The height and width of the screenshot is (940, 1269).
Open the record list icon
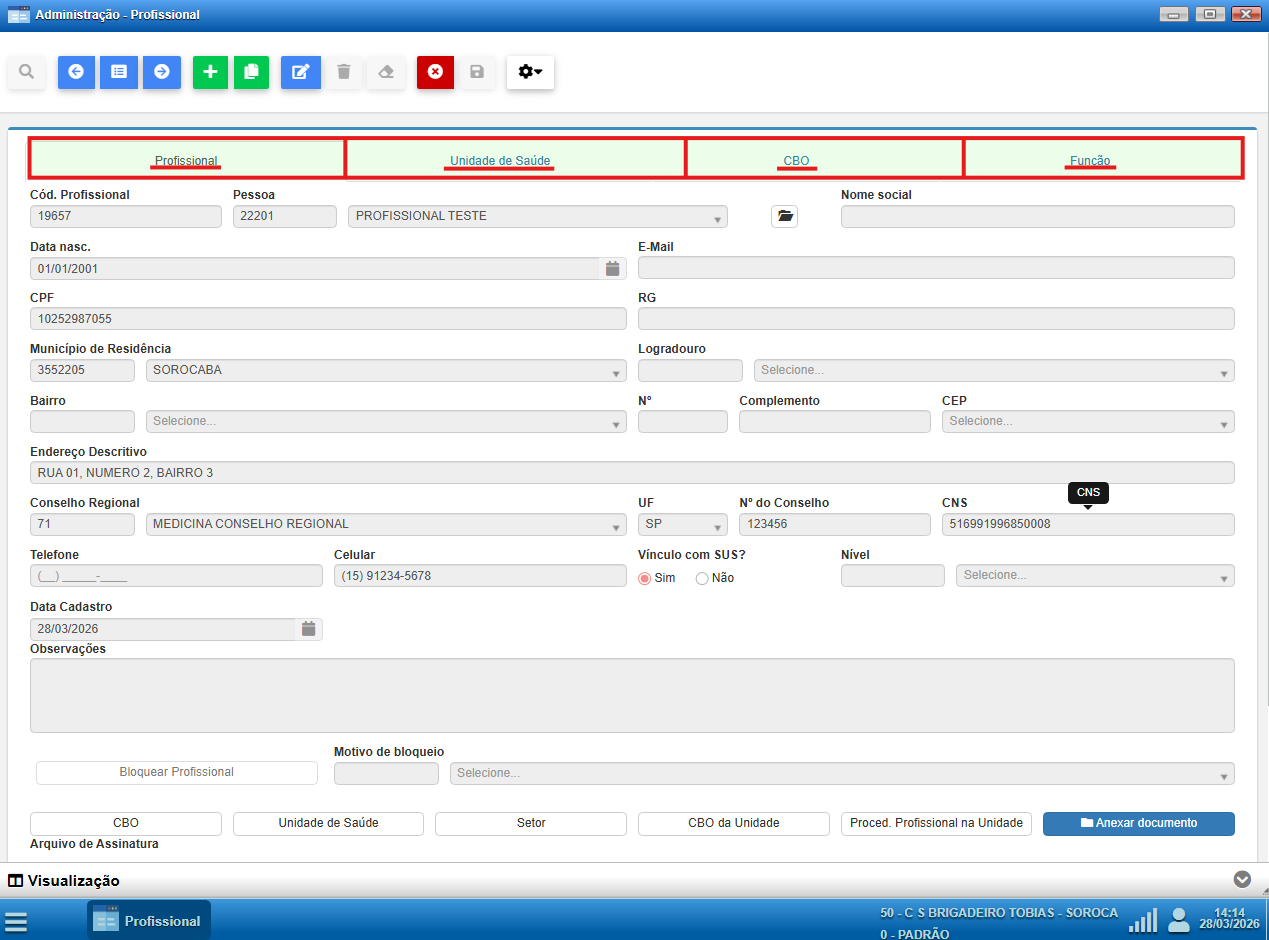[x=119, y=72]
